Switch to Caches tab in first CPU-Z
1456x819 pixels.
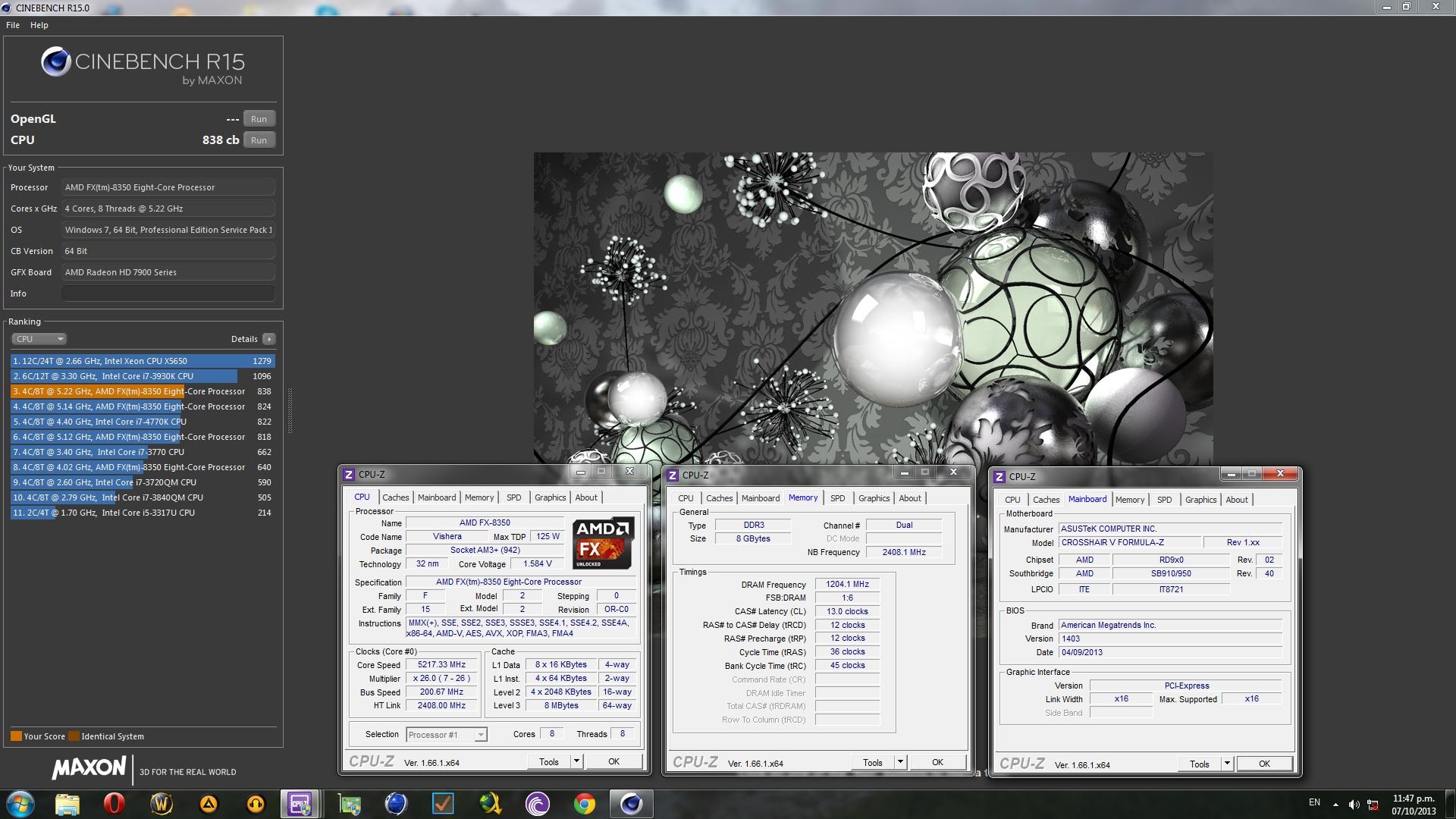(395, 497)
